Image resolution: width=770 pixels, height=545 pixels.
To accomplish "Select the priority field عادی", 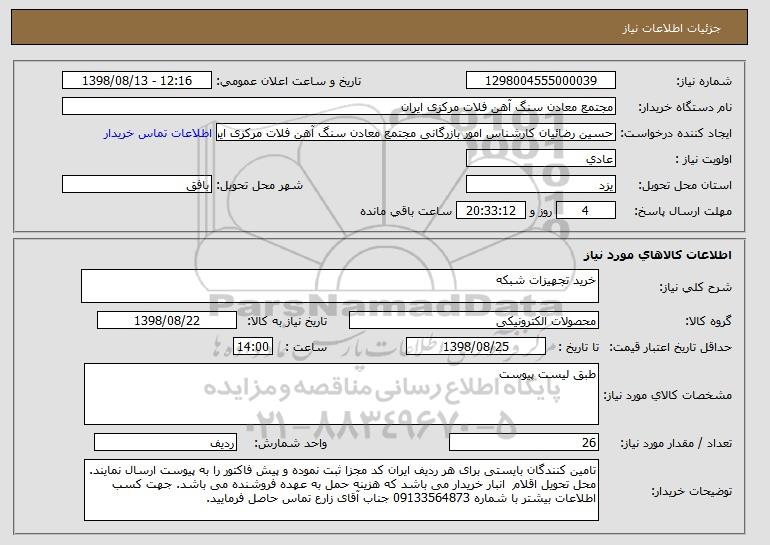I will [541, 159].
